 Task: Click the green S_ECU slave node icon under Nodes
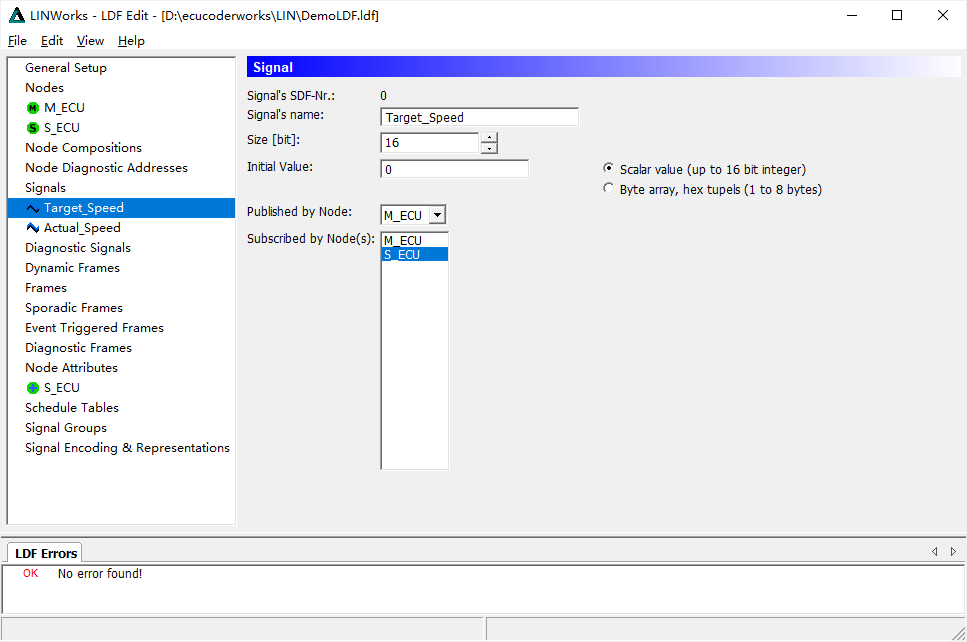(x=33, y=128)
